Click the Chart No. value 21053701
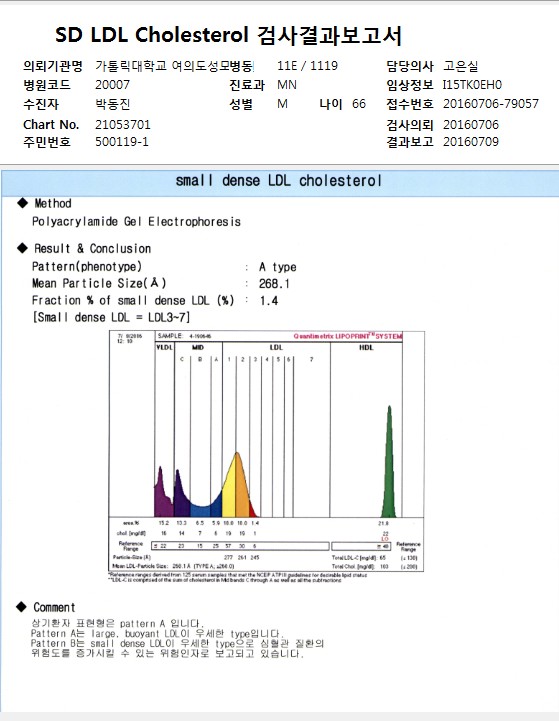 [x=123, y=125]
